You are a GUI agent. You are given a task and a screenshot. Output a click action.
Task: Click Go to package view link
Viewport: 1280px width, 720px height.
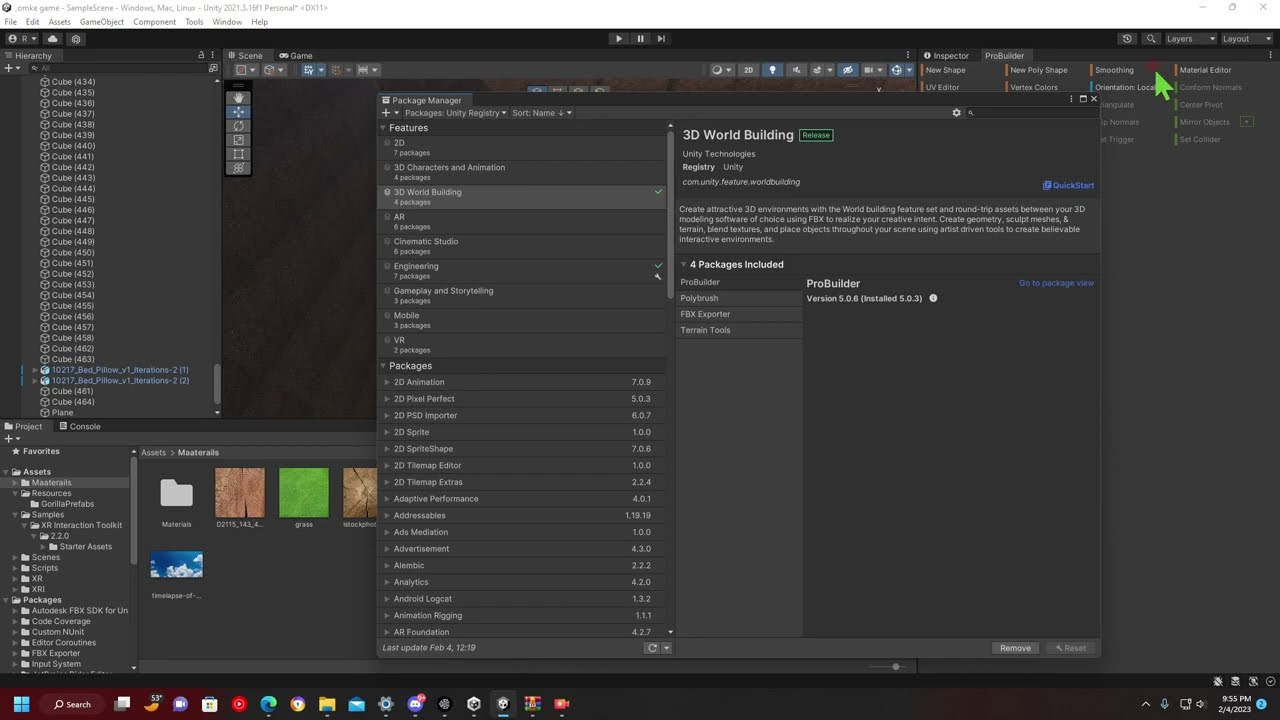pos(1056,283)
